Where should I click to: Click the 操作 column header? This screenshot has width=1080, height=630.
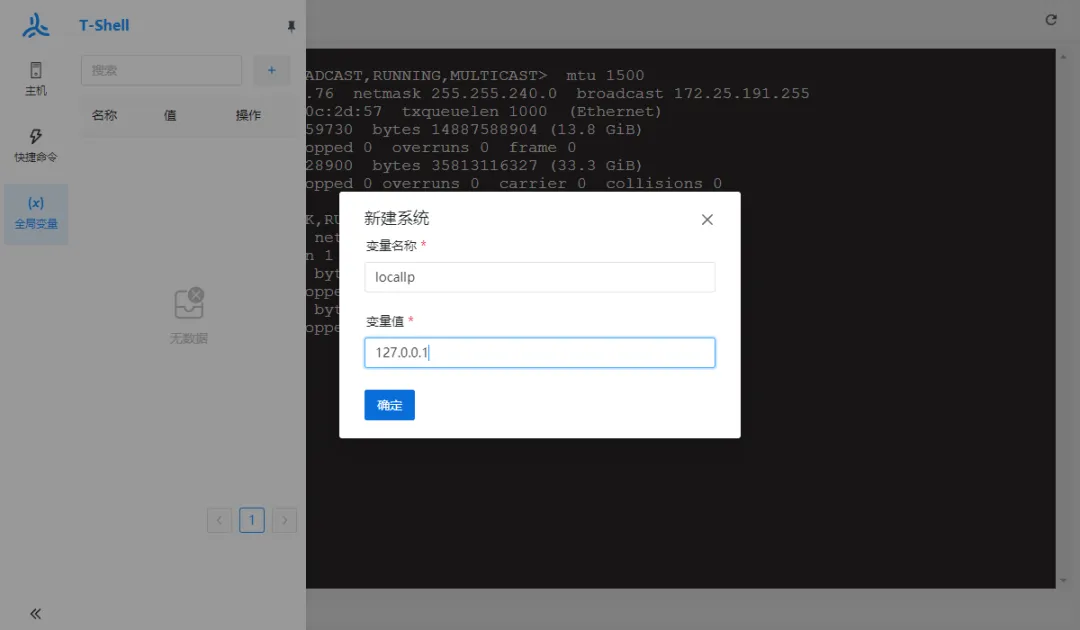247,115
